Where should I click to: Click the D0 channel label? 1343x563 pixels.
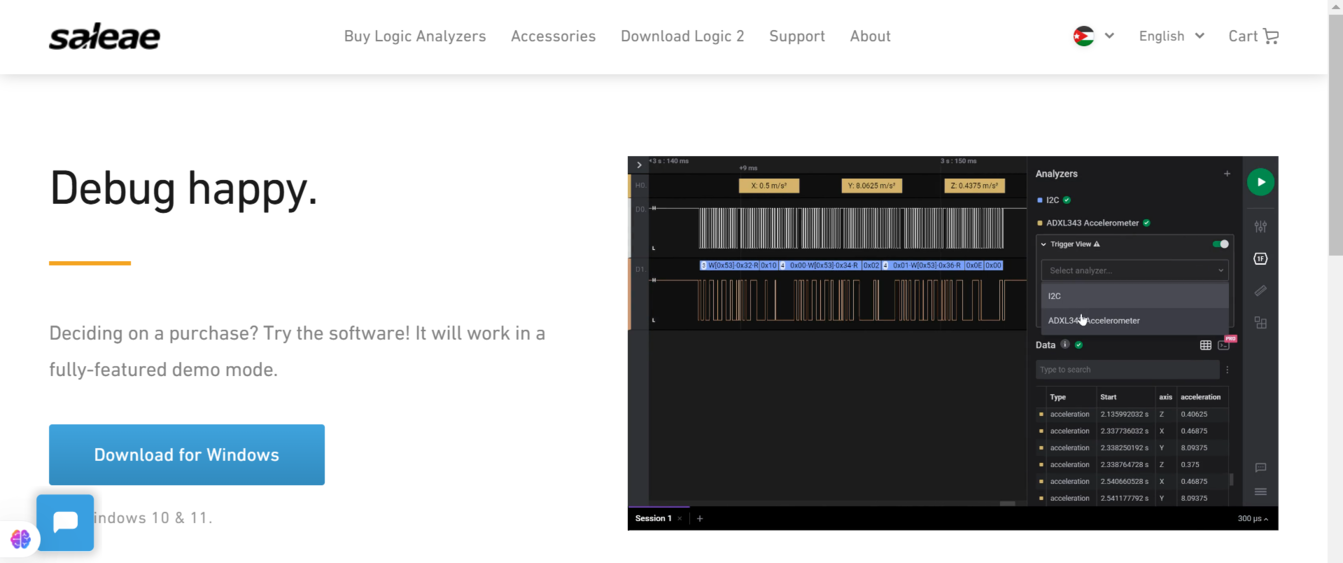(639, 209)
